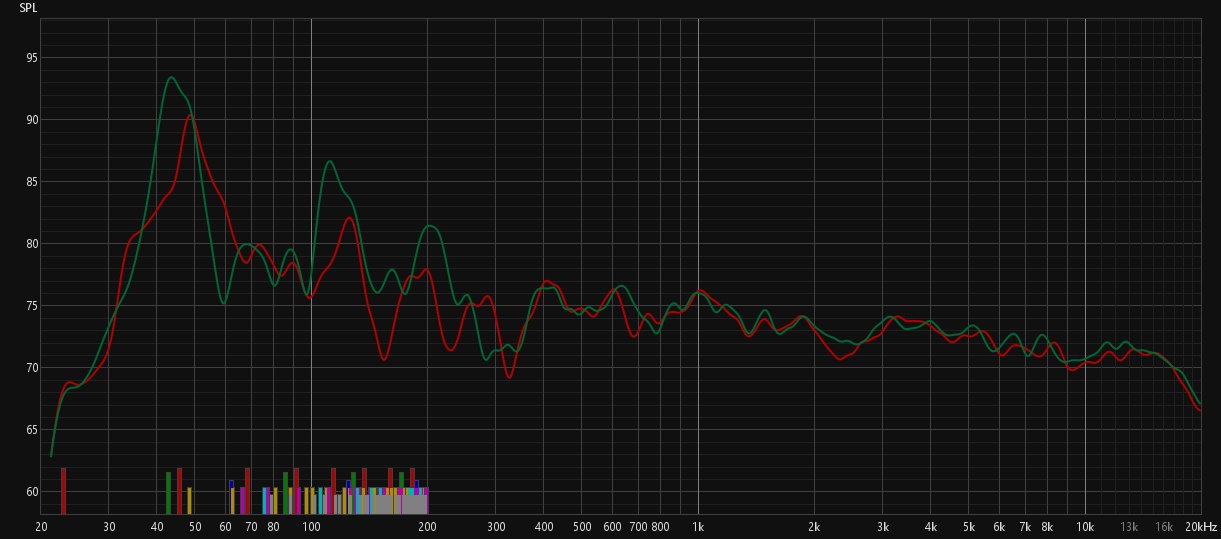The image size is (1221, 539).
Task: Click the 2k frequency axis label
Action: (x=814, y=527)
